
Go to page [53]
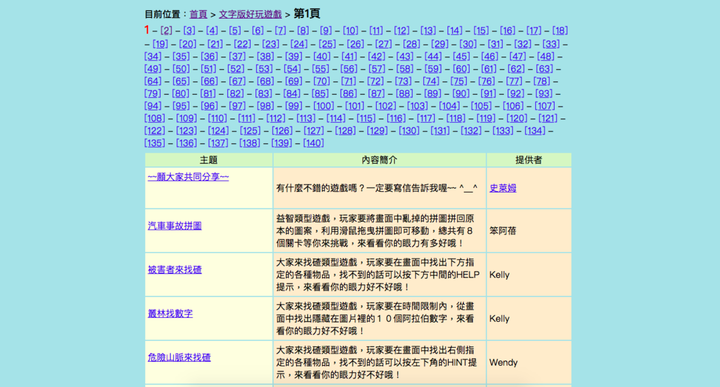click(x=264, y=69)
